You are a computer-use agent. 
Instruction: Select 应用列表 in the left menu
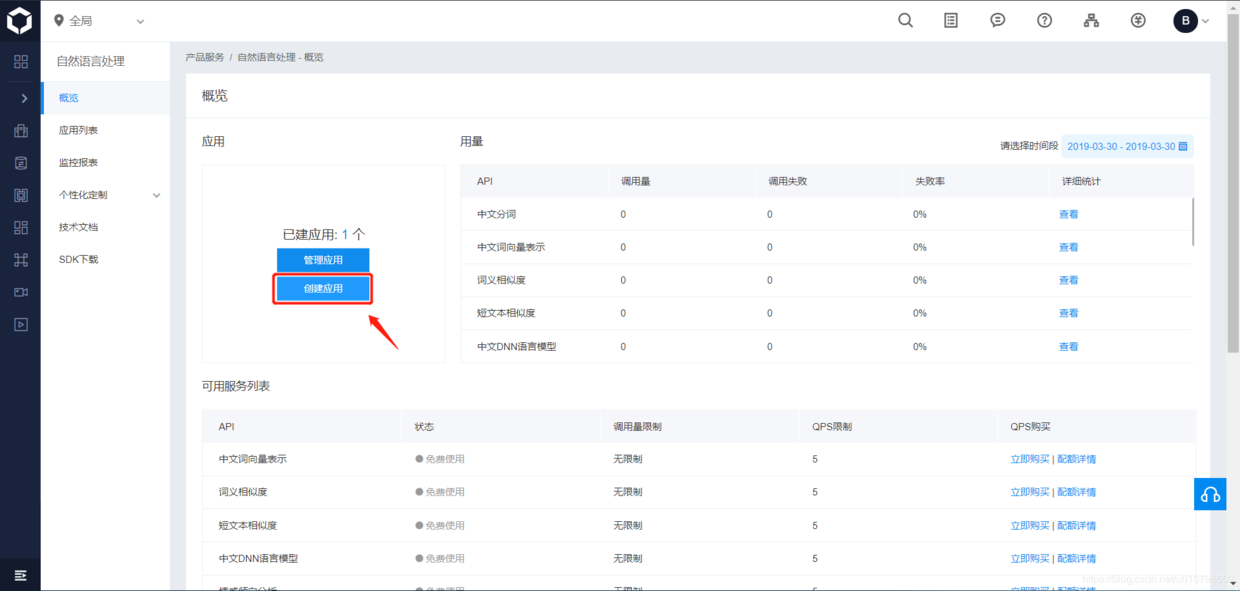pos(106,130)
